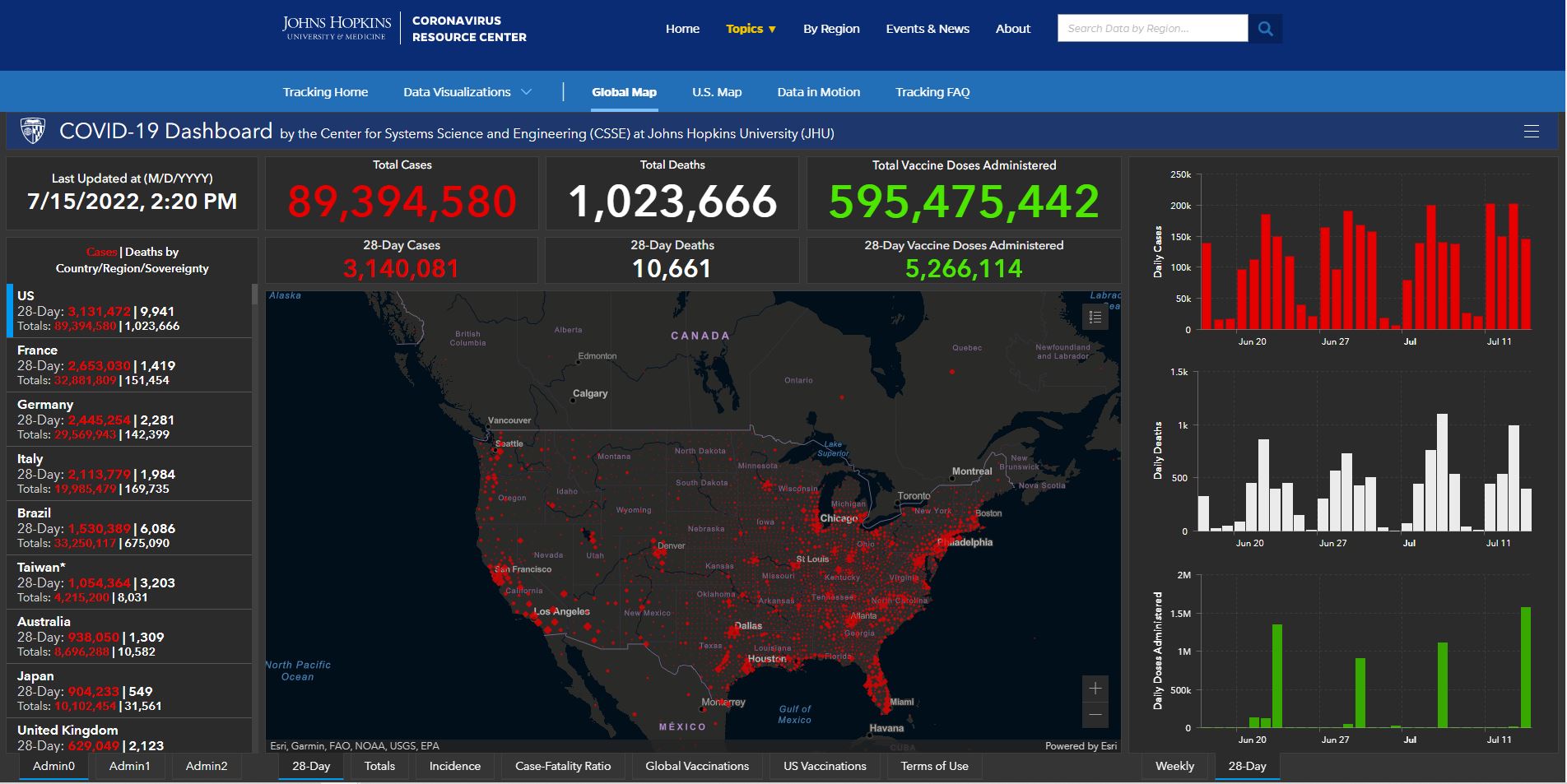Zoom out on the map

click(x=1095, y=715)
